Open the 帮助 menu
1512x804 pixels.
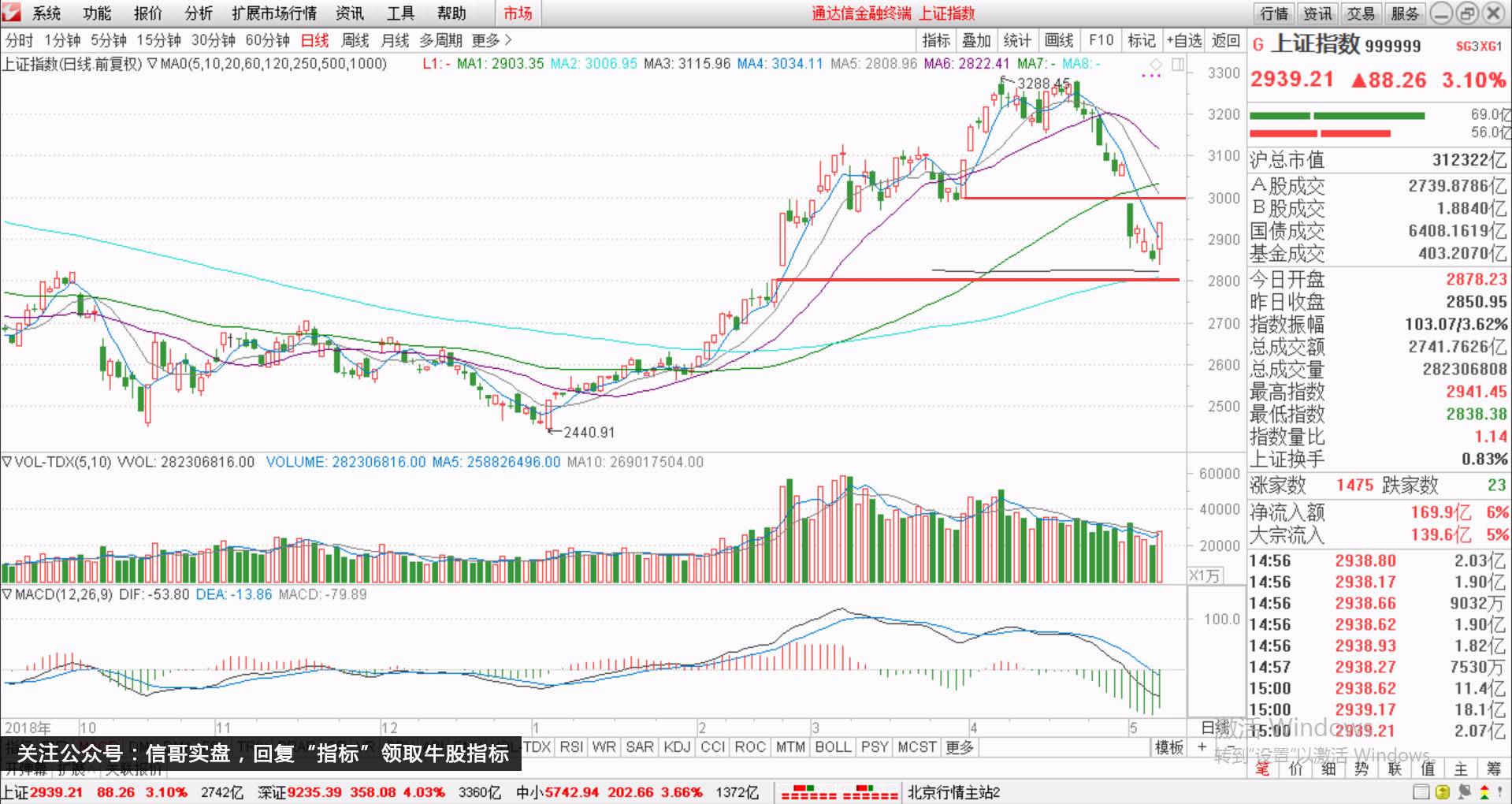click(451, 13)
